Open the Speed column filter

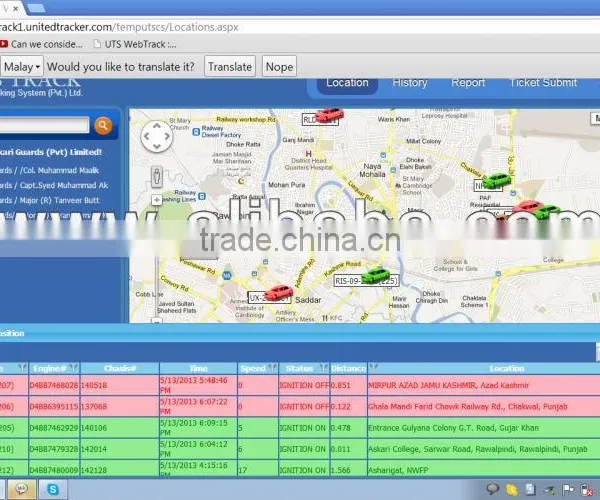272,368
